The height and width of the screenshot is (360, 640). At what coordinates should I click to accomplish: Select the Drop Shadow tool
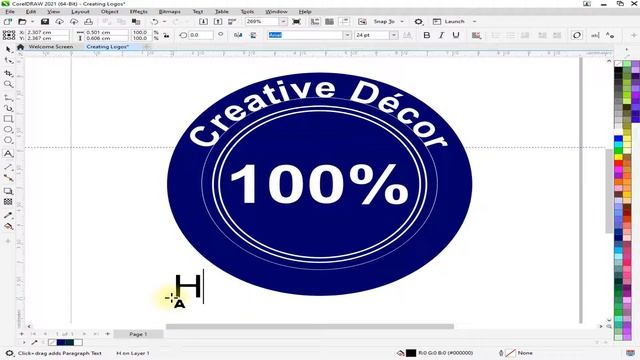tap(8, 191)
